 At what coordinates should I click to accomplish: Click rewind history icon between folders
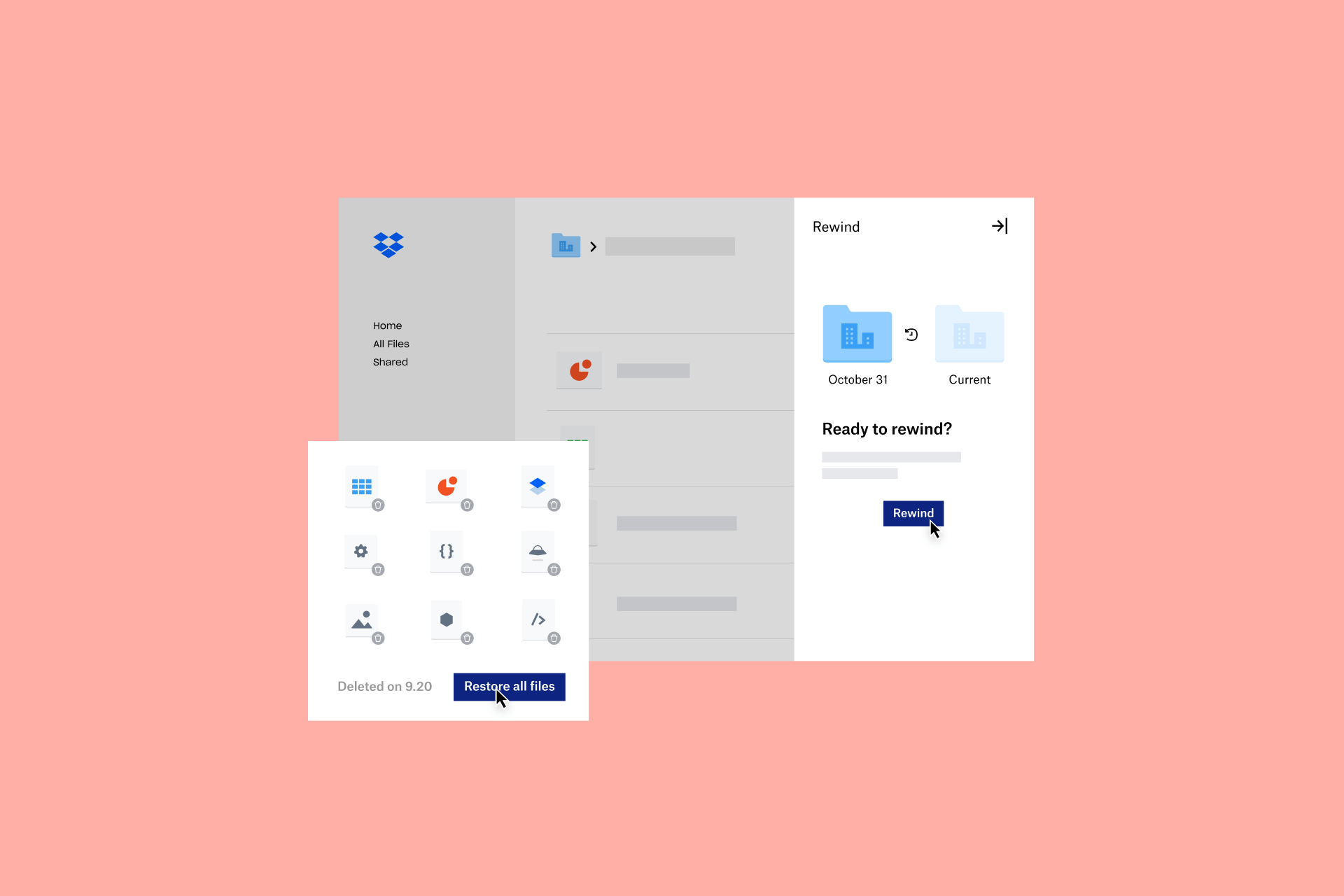coord(910,335)
